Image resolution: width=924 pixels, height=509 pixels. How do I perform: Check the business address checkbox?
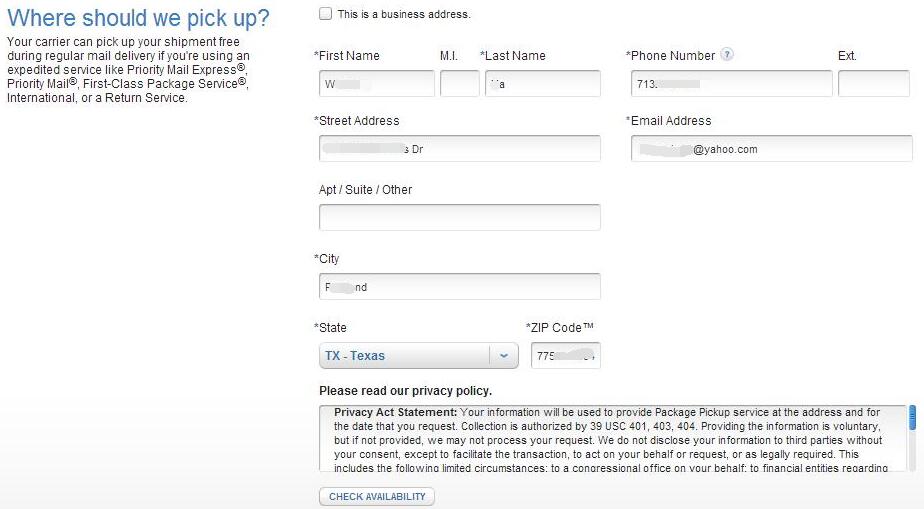pos(325,14)
